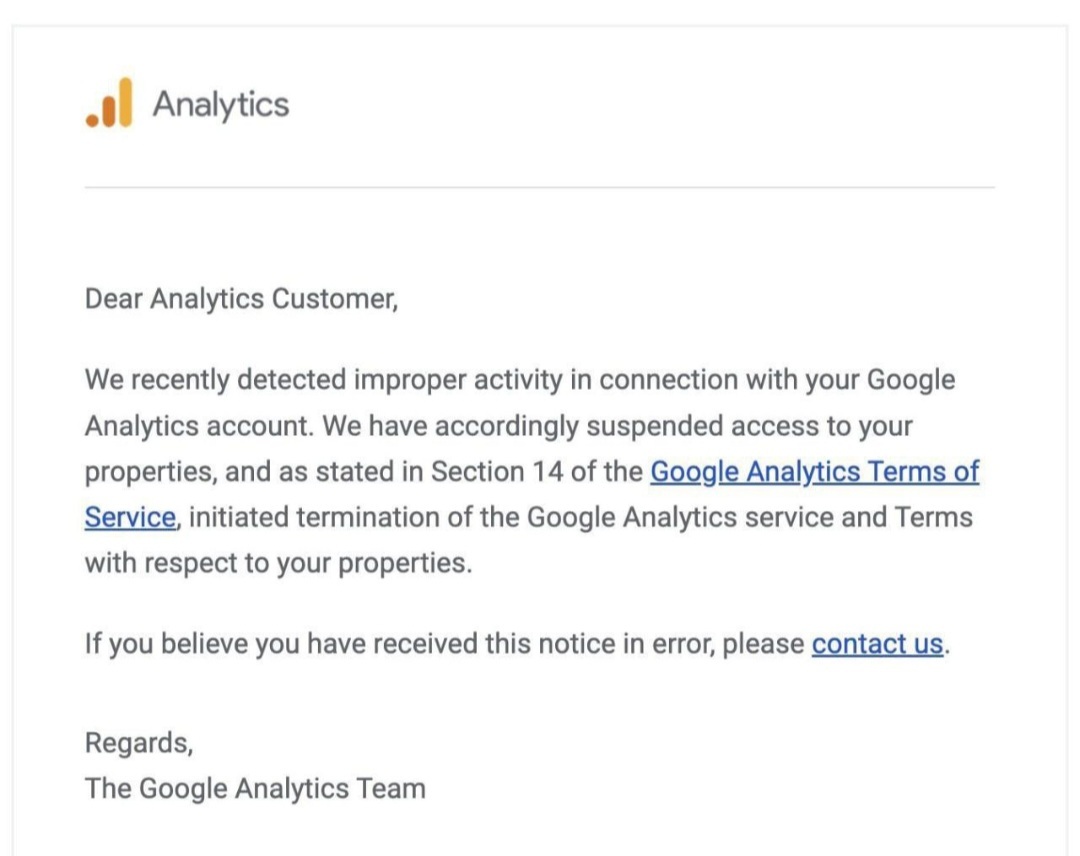1080x856 pixels.
Task: Follow the "contact us" link
Action: [877, 643]
